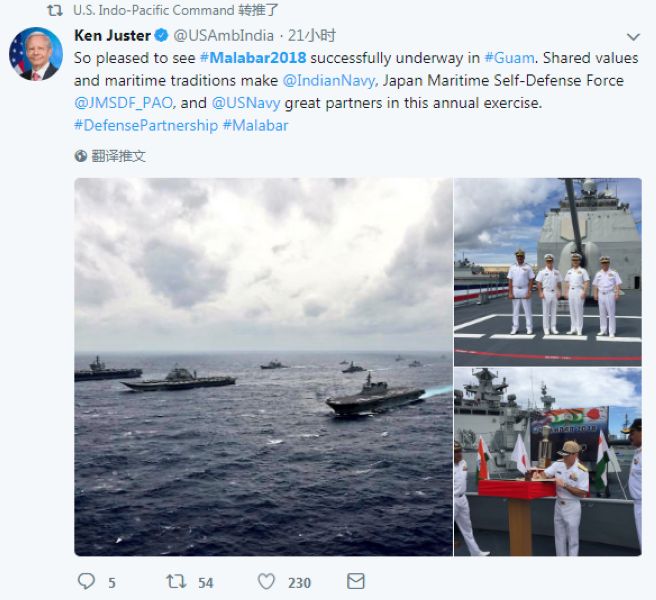
Task: Retweet using the retweet arrows icon
Action: 176,582
